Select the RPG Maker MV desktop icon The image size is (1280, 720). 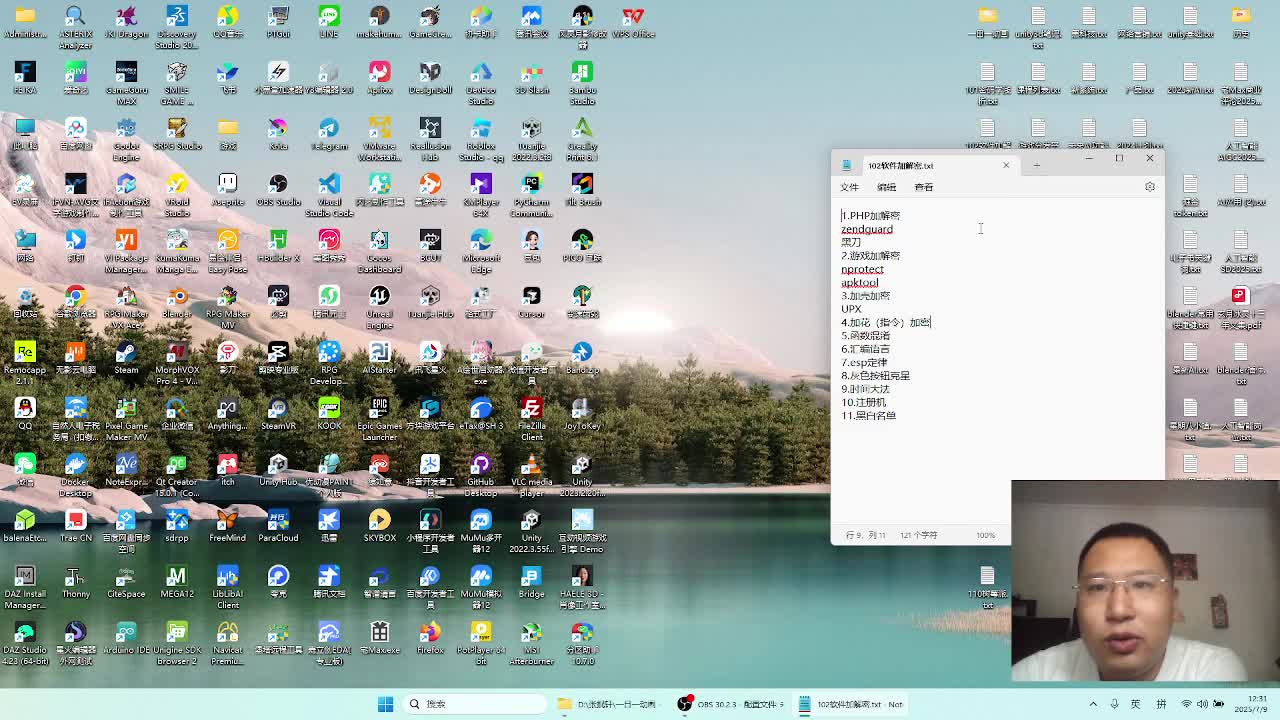[228, 307]
